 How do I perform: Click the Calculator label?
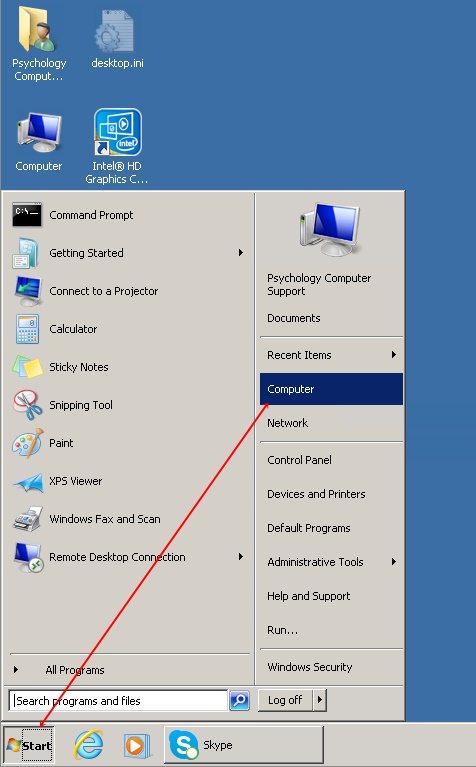pyautogui.click(x=73, y=329)
